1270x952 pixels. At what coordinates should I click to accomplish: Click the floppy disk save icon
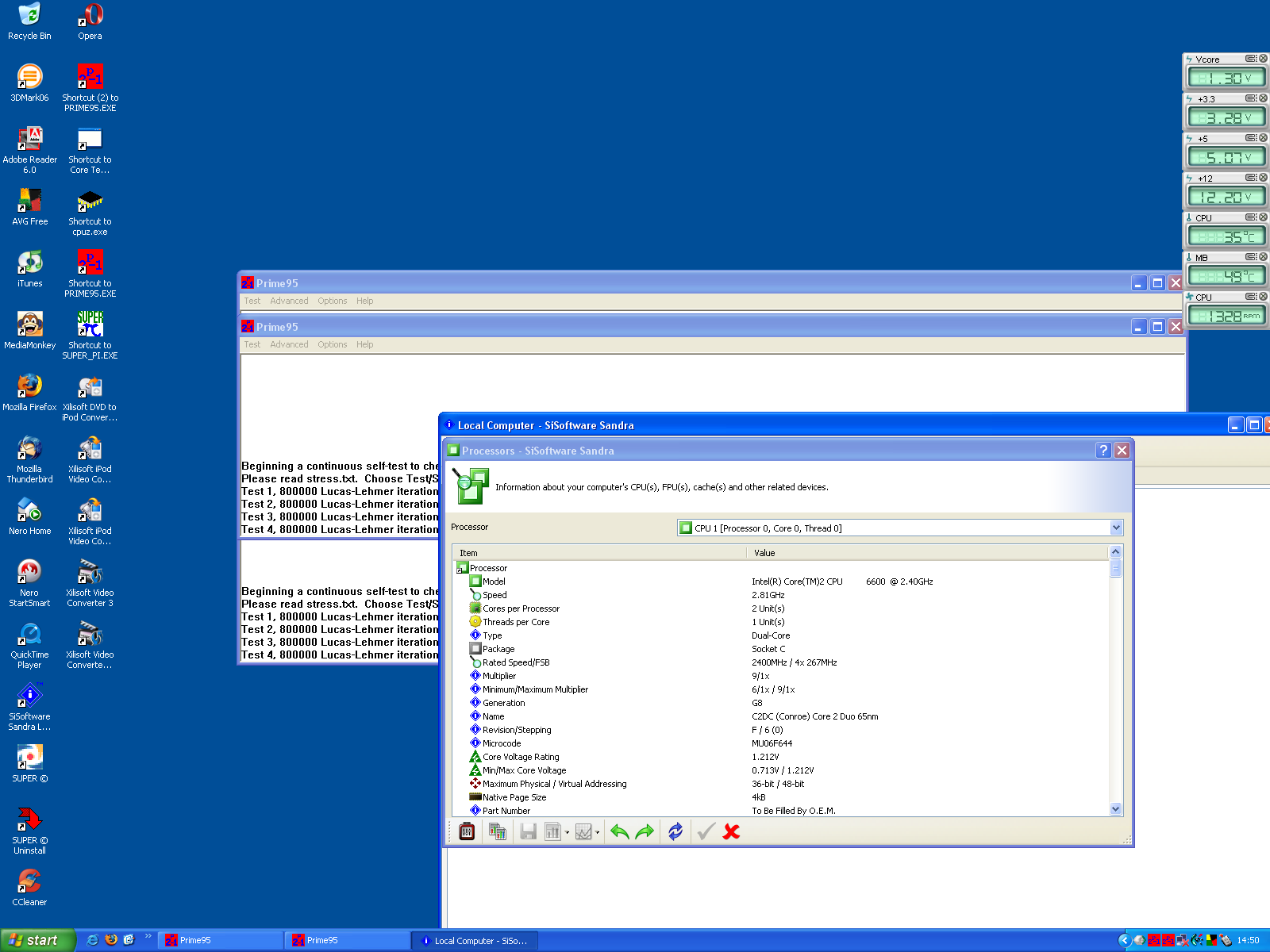pos(528,831)
